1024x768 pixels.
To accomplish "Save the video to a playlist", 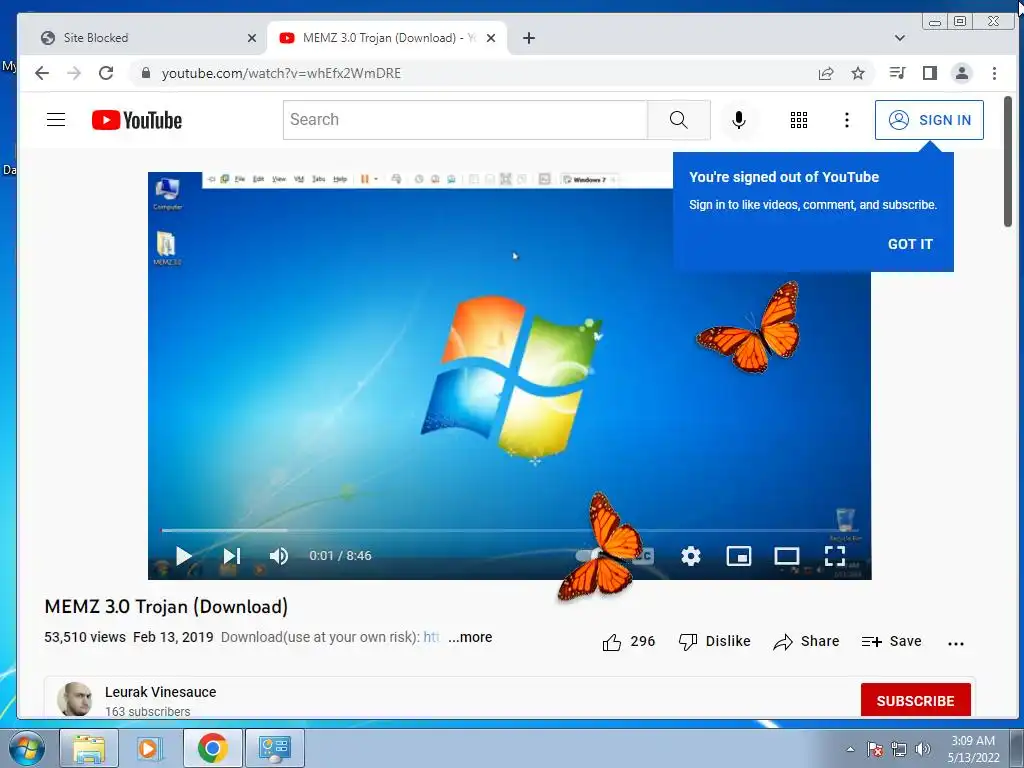I will point(891,642).
